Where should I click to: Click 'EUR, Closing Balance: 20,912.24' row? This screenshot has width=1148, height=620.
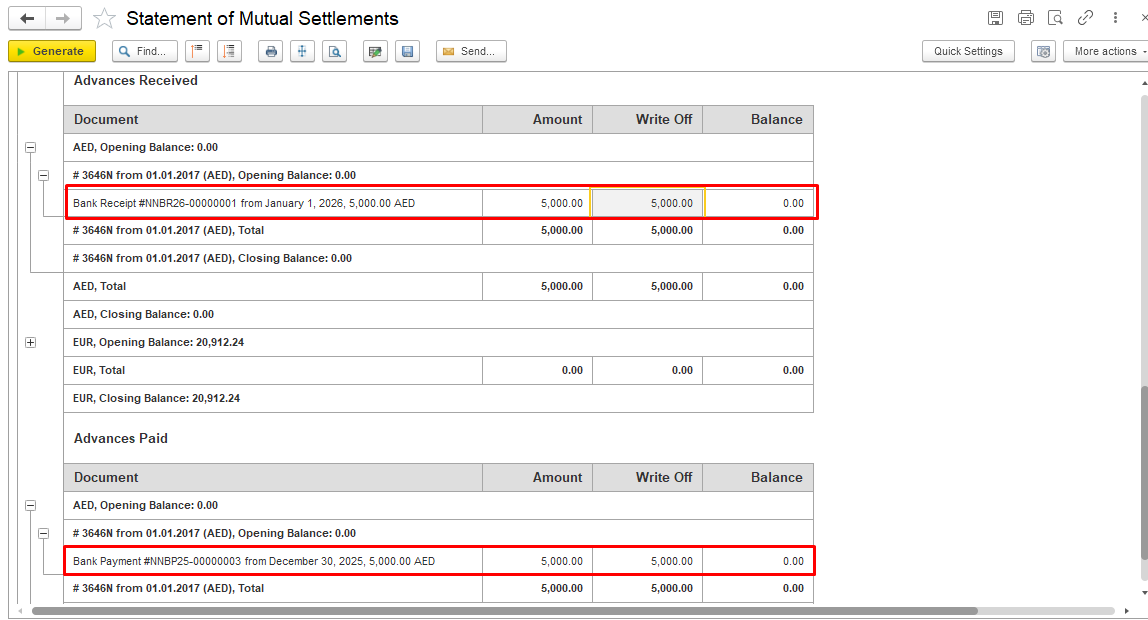coord(439,398)
